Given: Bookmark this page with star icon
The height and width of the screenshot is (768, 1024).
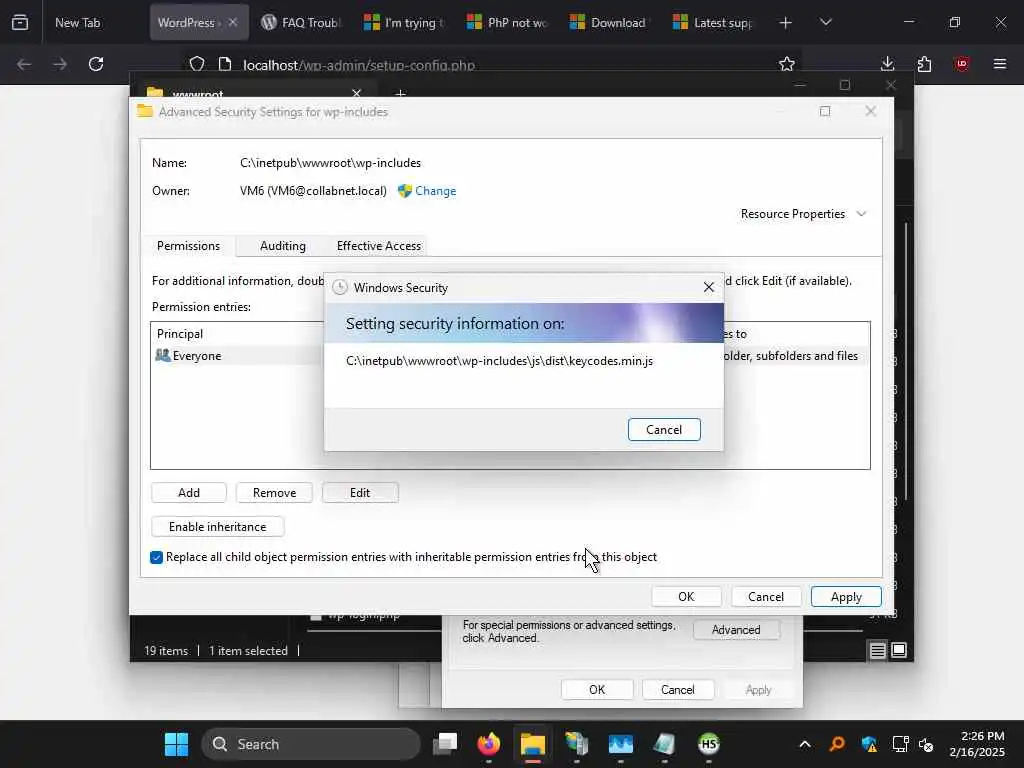Looking at the screenshot, I should point(787,64).
